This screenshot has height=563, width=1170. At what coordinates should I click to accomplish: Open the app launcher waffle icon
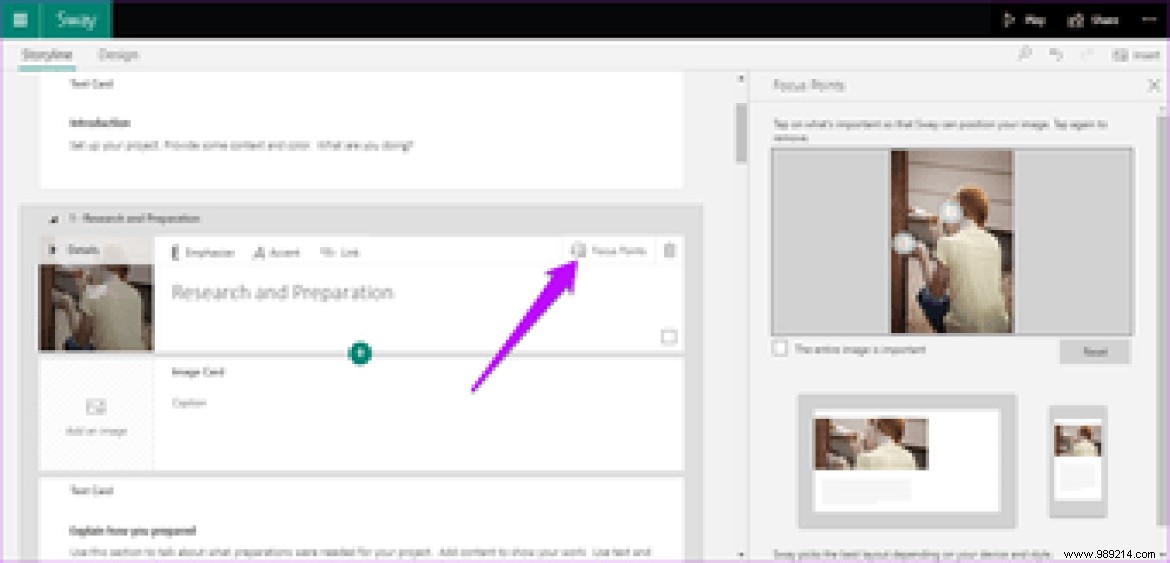click(x=20, y=20)
